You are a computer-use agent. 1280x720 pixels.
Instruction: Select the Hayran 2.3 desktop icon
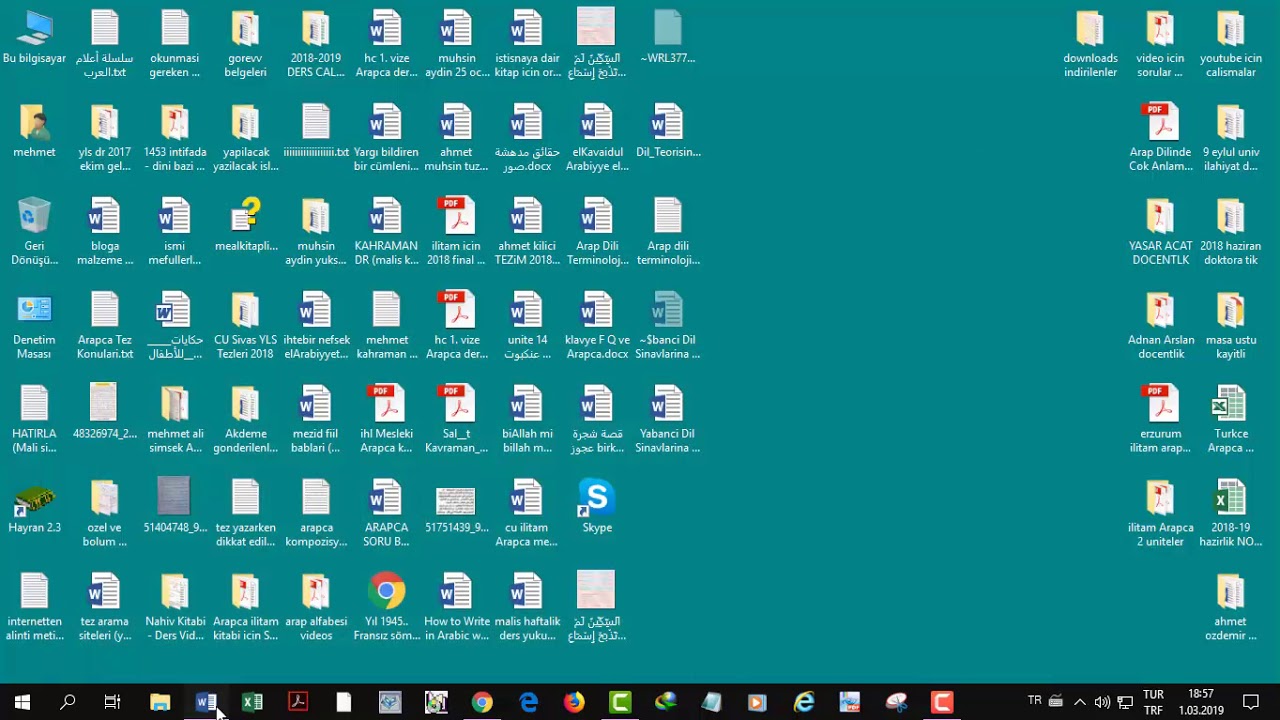(34, 508)
